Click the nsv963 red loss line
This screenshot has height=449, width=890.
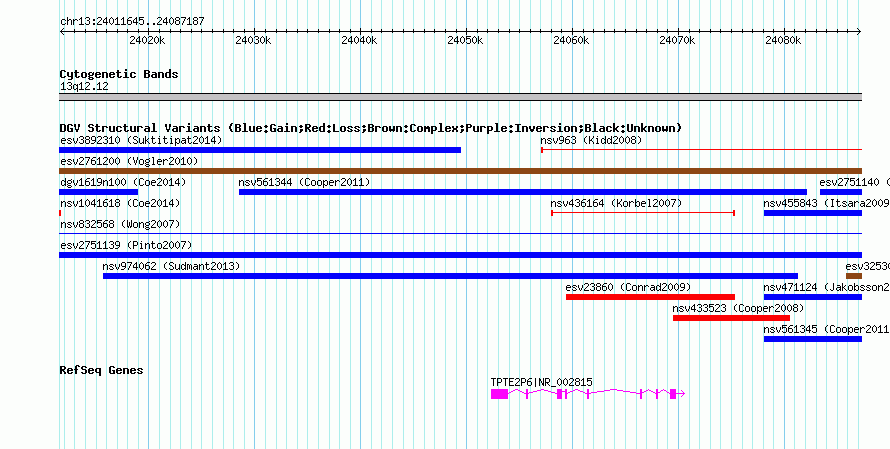[x=702, y=150]
